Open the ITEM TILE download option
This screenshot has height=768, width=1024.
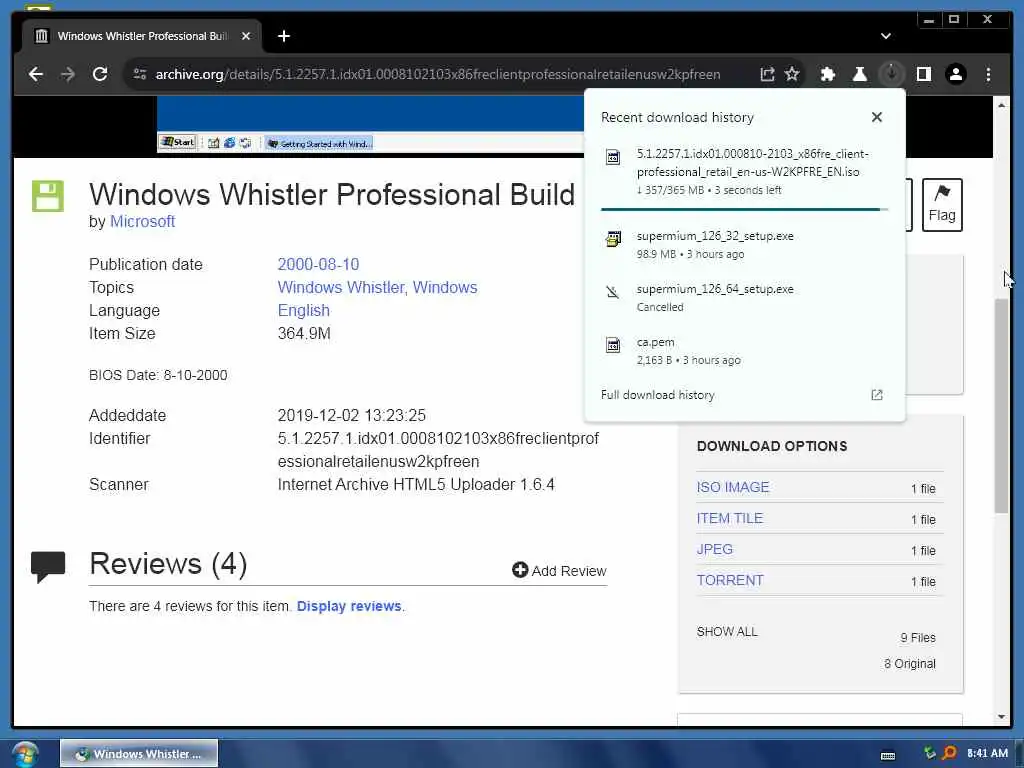coord(729,519)
